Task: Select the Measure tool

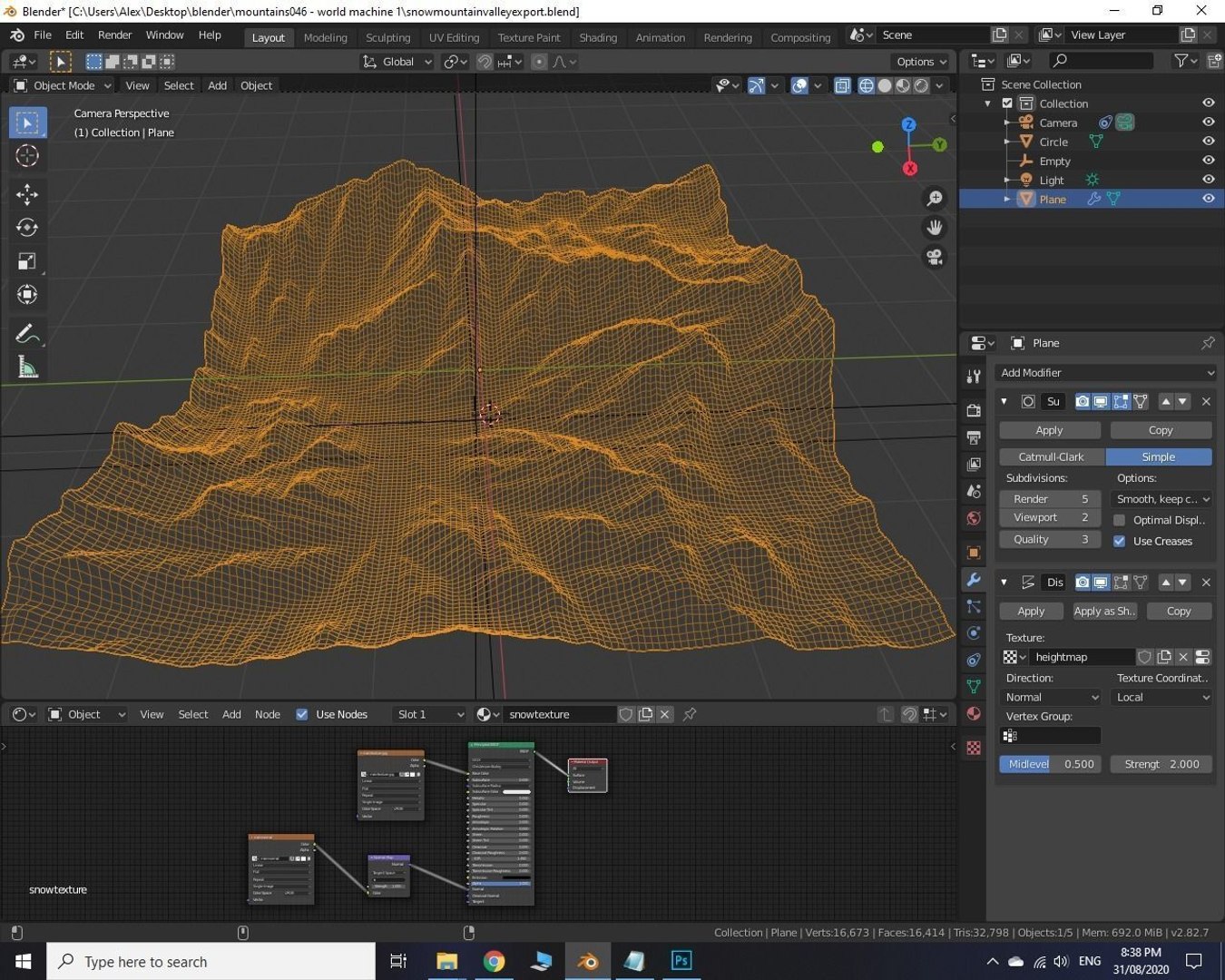Action: point(27,367)
